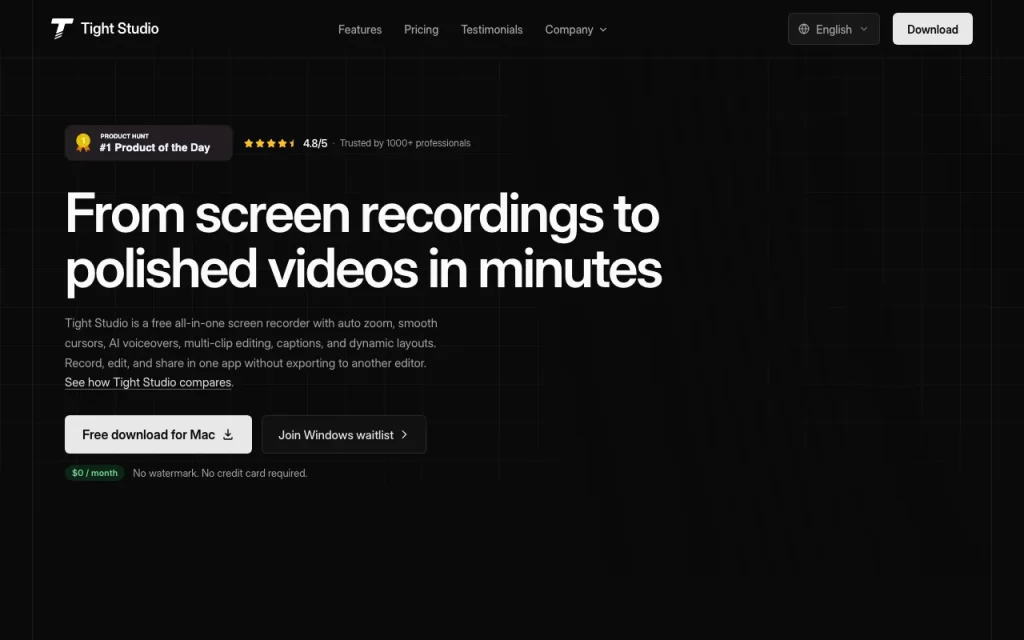Click the globe icon in language selector
Screen dimensions: 1024x640
[804, 29]
